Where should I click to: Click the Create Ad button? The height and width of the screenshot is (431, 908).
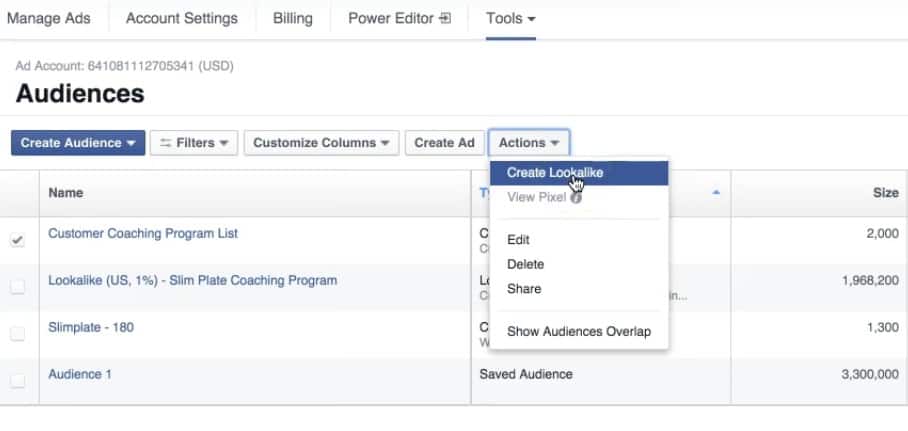[x=444, y=143]
